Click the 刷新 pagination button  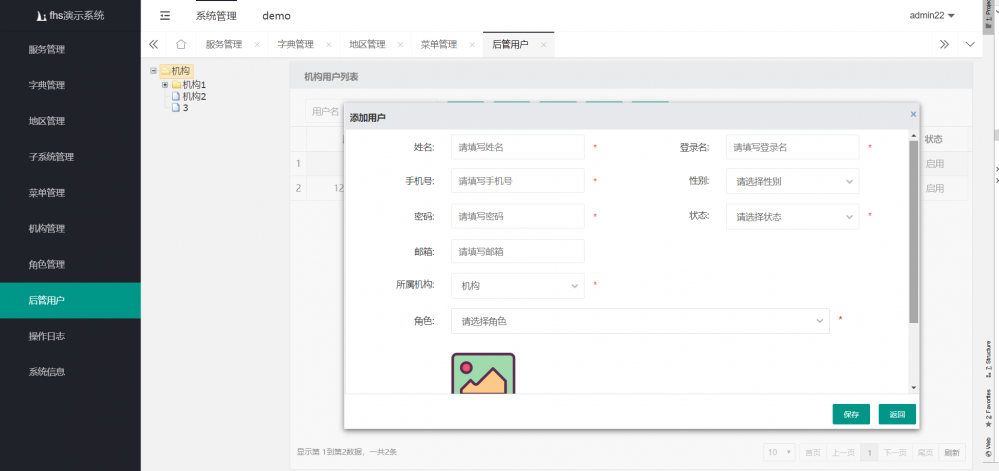coord(952,453)
